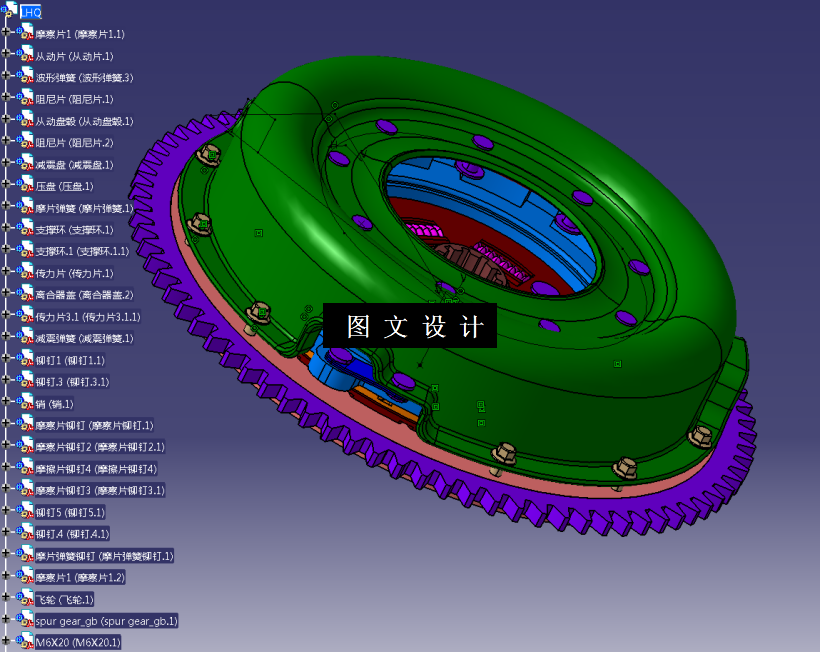820x652 pixels.
Task: Expand the 铆钉5 tree node
Action: tap(7, 512)
